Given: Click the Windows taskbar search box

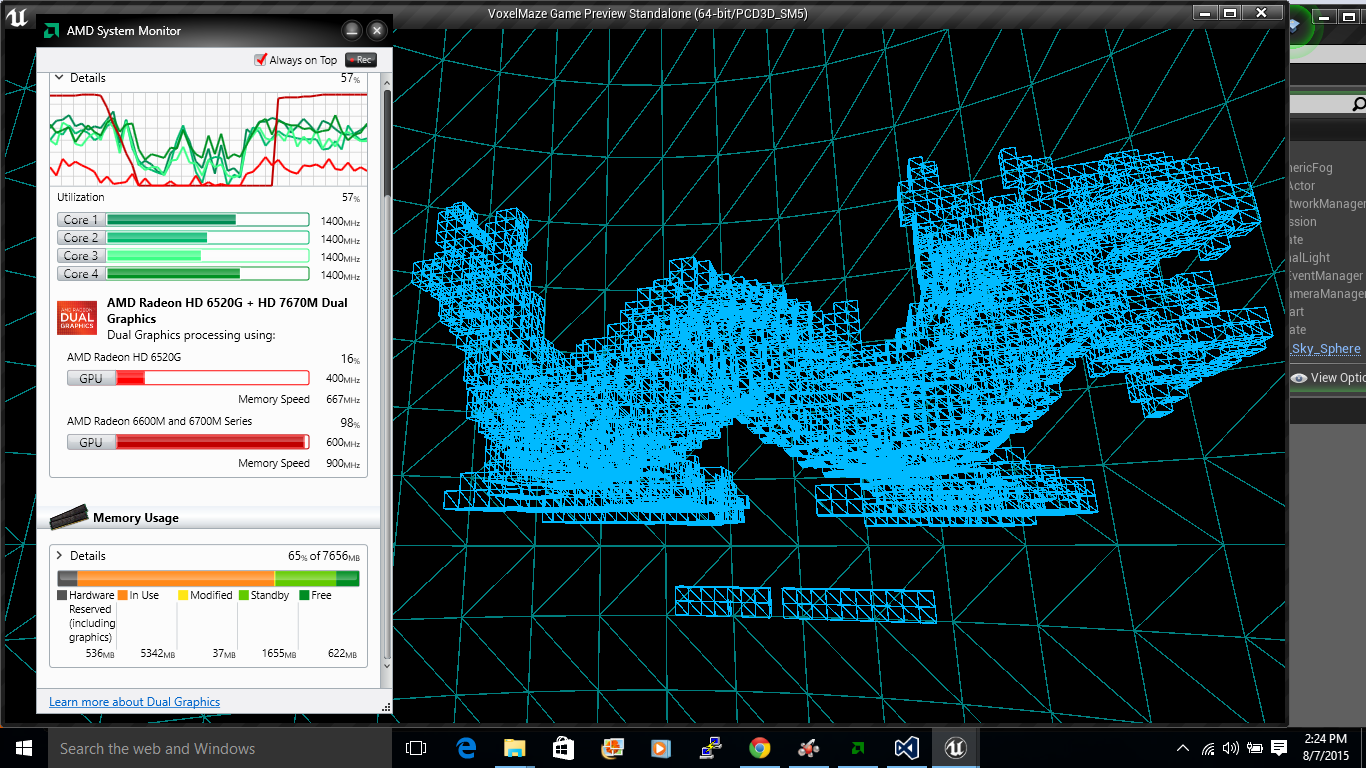Looking at the screenshot, I should point(220,748).
